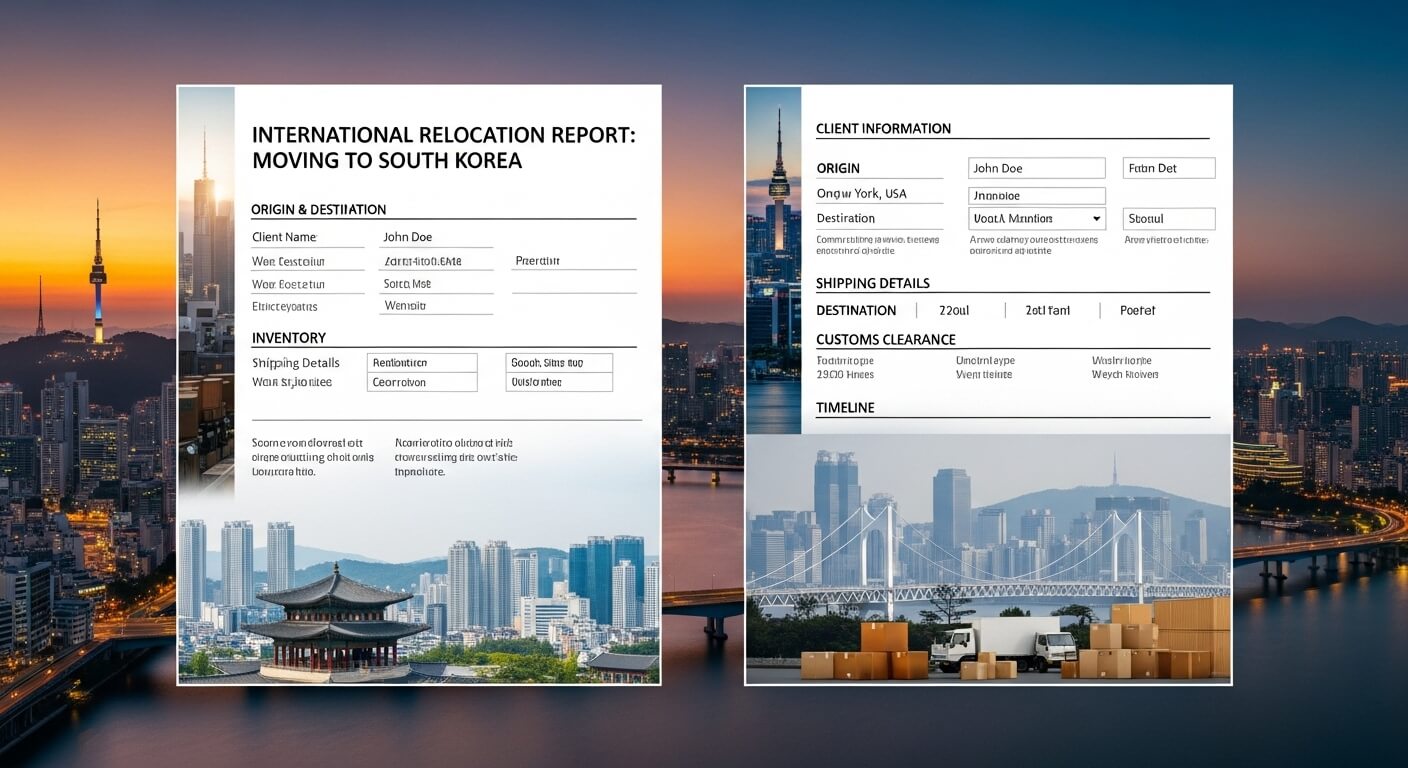Click the Stooul input field
Image resolution: width=1408 pixels, height=768 pixels.
(x=1169, y=218)
